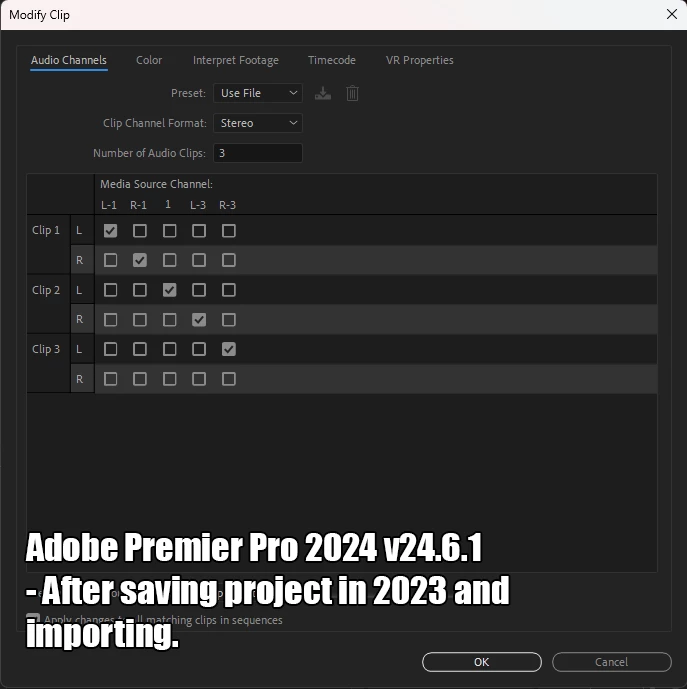The image size is (687, 689).
Task: Open the Clip Channel Format dropdown
Action: 258,123
